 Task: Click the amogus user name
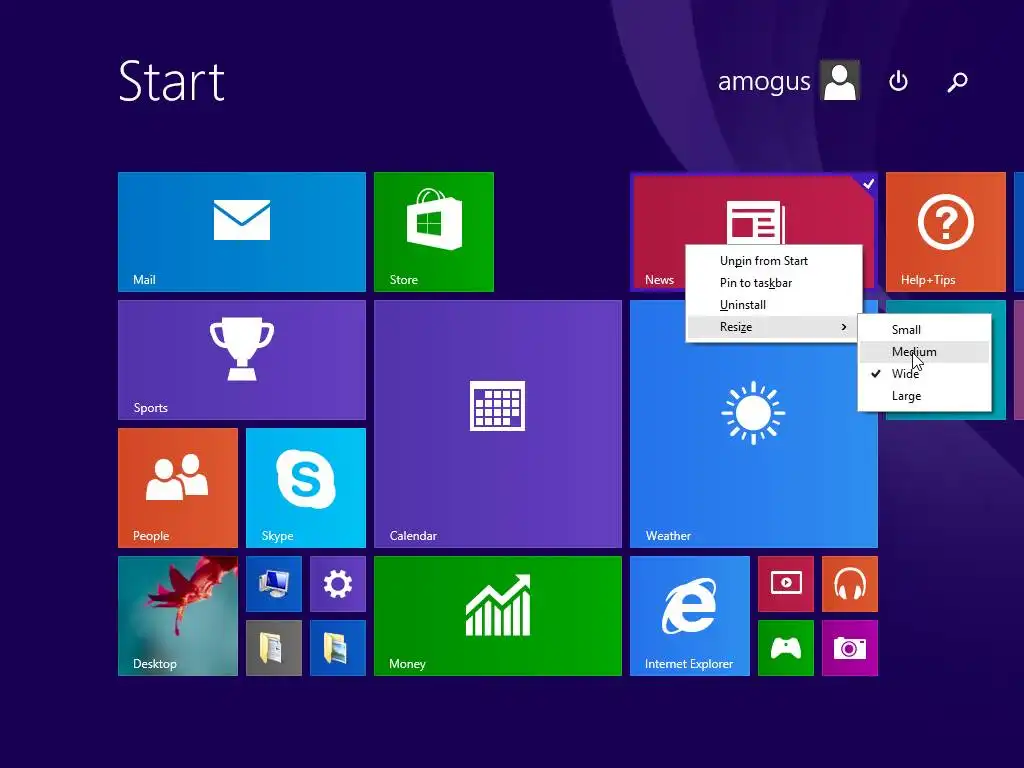tap(764, 82)
